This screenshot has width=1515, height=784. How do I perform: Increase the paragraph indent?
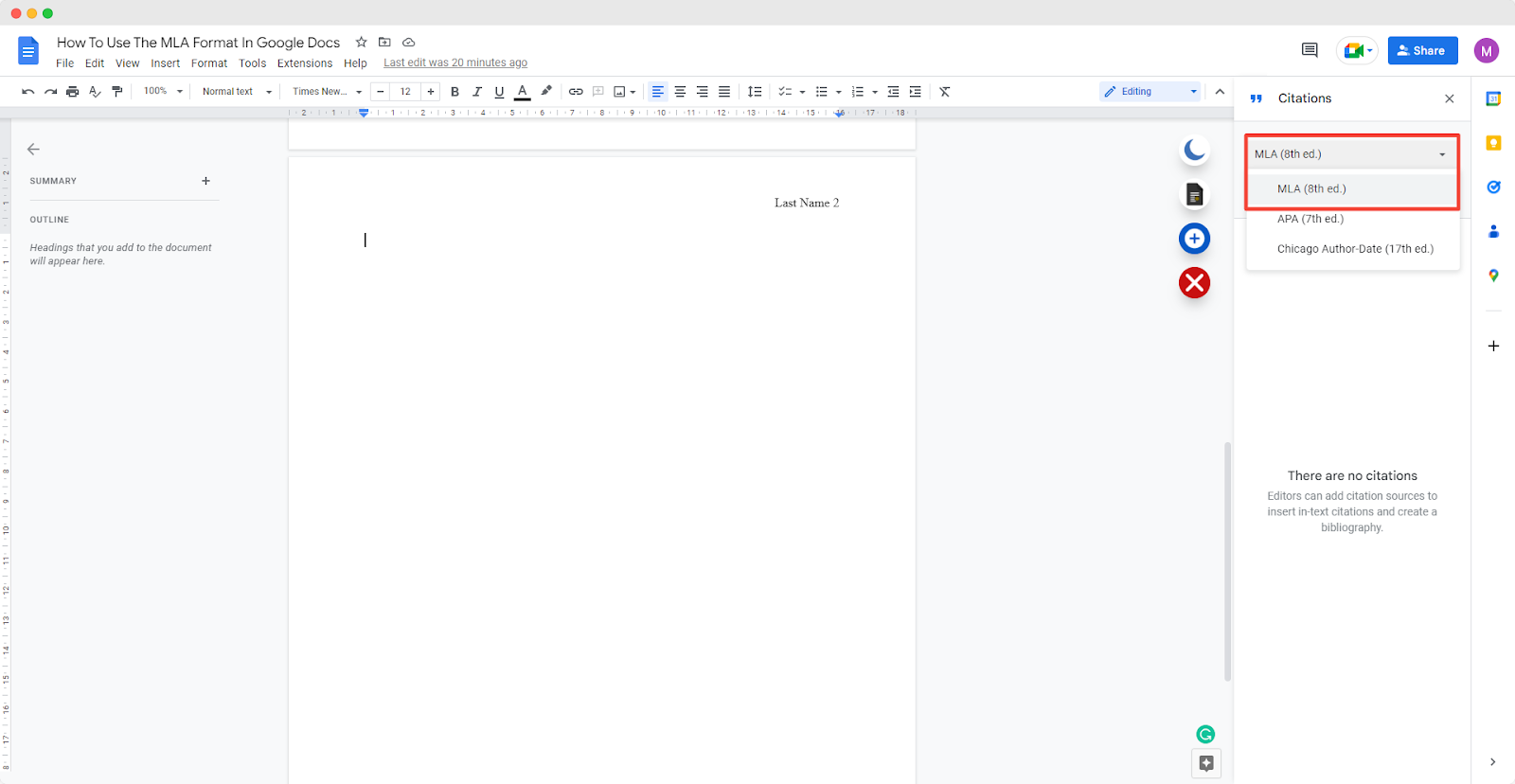pyautogui.click(x=915, y=92)
